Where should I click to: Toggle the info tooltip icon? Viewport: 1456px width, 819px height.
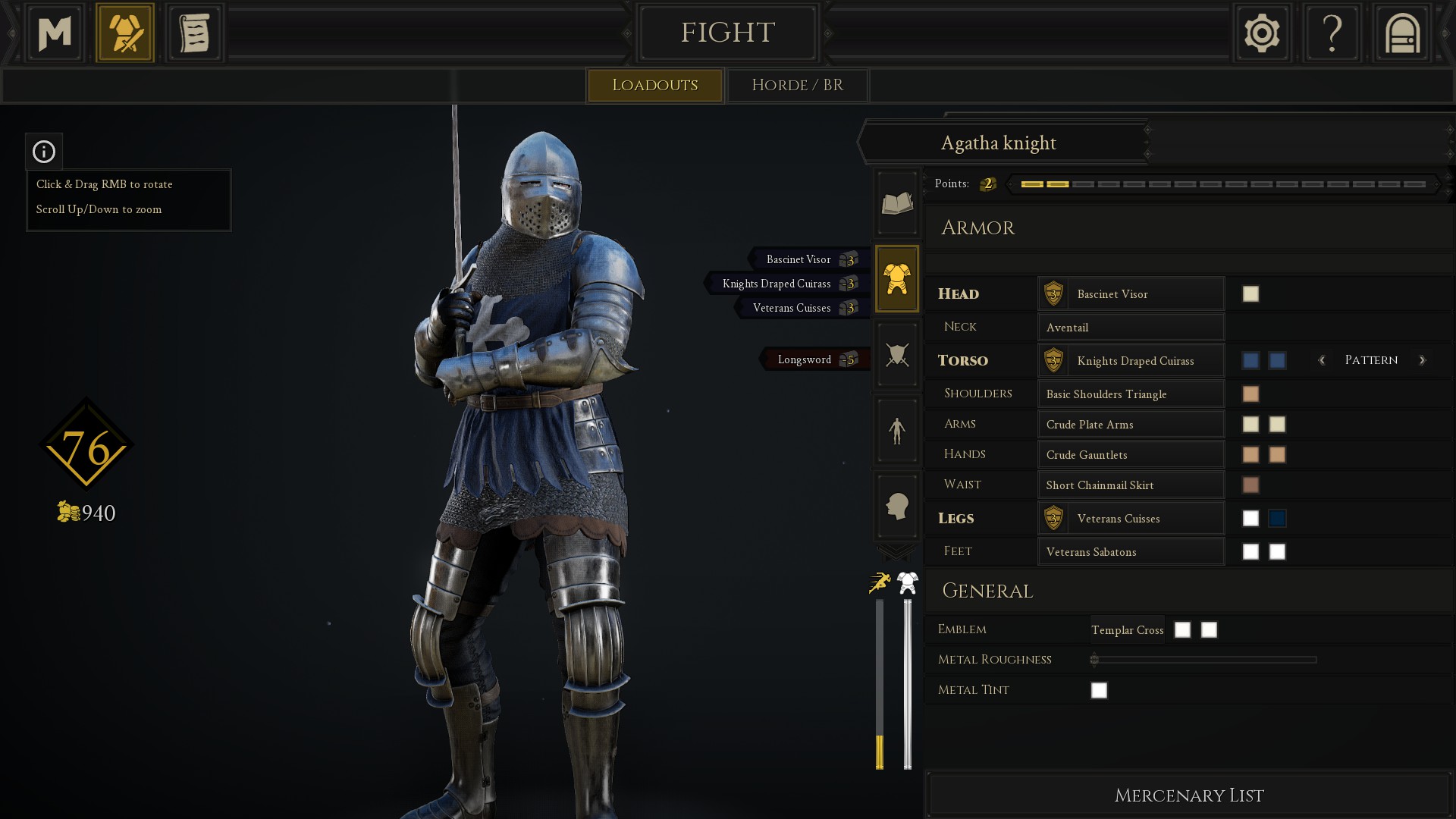(x=44, y=152)
